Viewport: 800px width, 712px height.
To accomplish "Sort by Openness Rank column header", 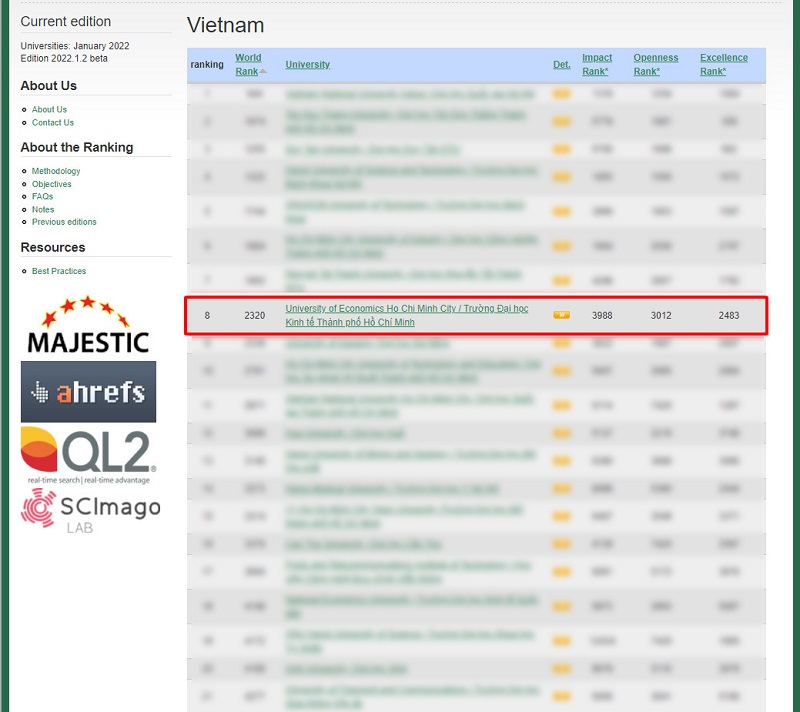I will pos(655,64).
